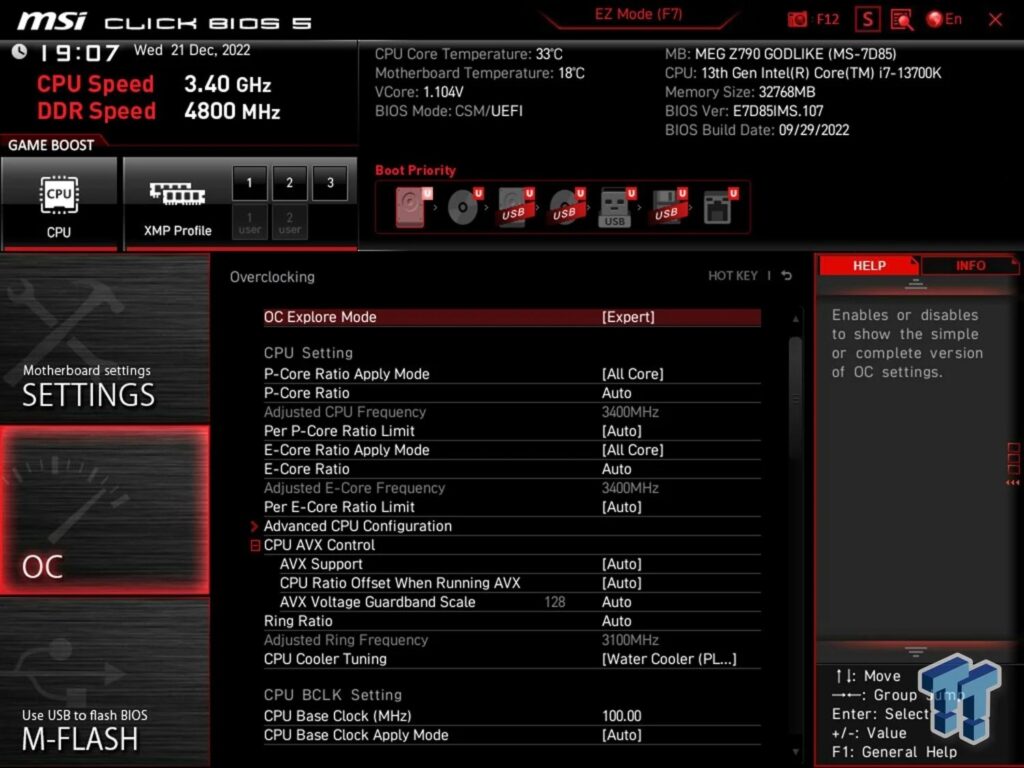Select CD/DVD boot device icon
1024x768 pixels.
[x=465, y=207]
